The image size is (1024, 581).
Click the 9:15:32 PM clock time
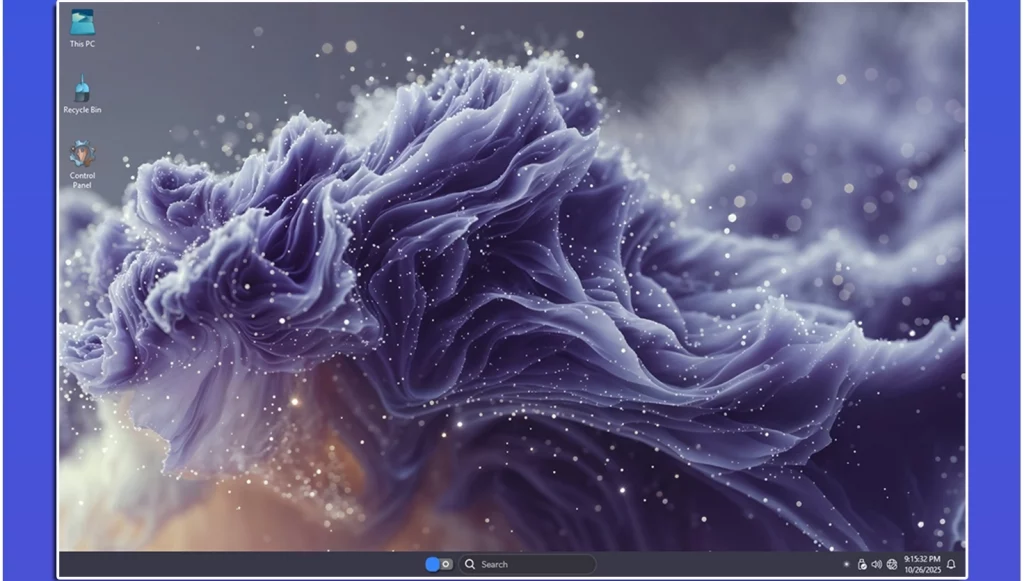pyautogui.click(x=921, y=559)
